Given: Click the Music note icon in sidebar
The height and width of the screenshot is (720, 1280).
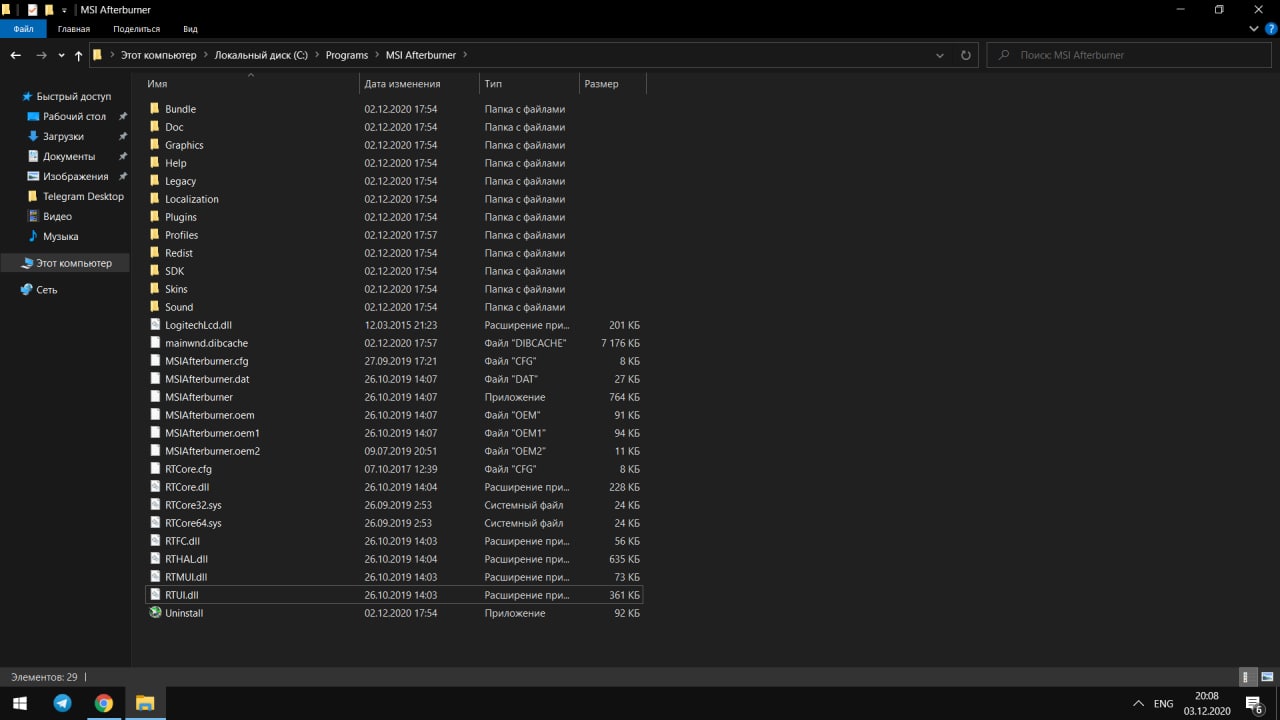Looking at the screenshot, I should (33, 237).
